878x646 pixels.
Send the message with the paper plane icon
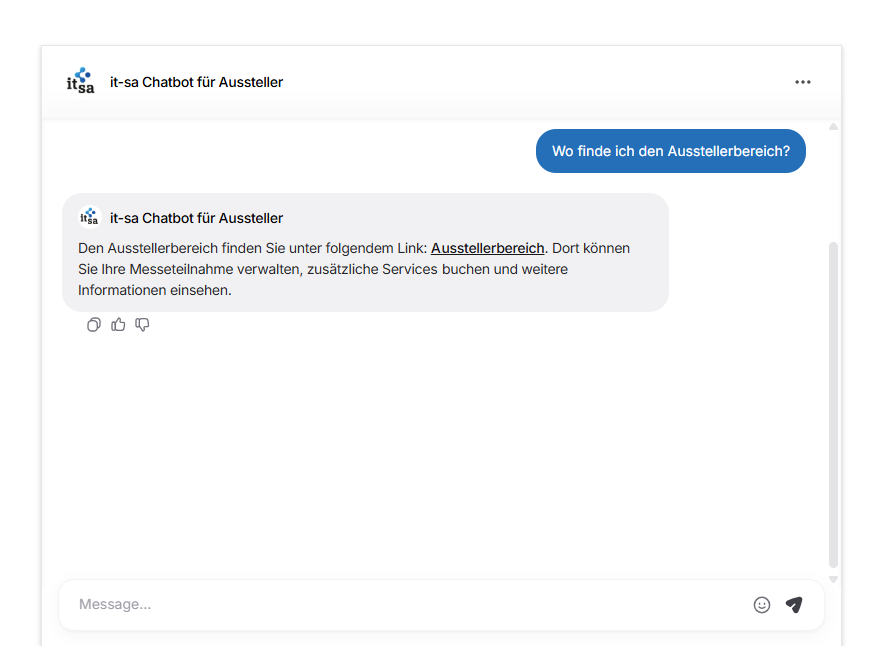[794, 605]
